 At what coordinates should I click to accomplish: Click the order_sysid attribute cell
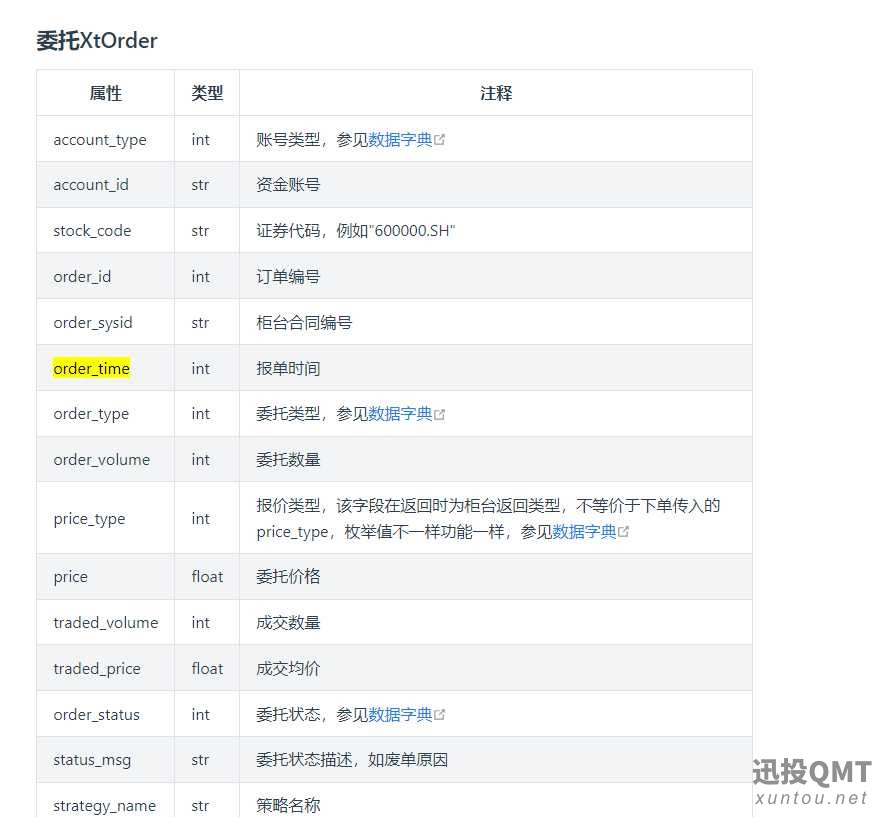coord(93,323)
